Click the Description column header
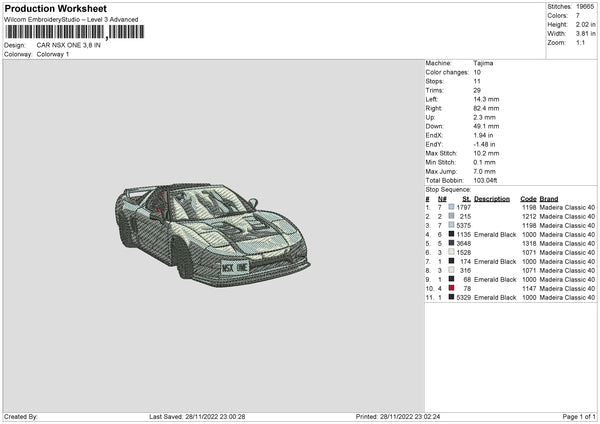Image resolution: width=600 pixels, height=424 pixels. tap(491, 198)
